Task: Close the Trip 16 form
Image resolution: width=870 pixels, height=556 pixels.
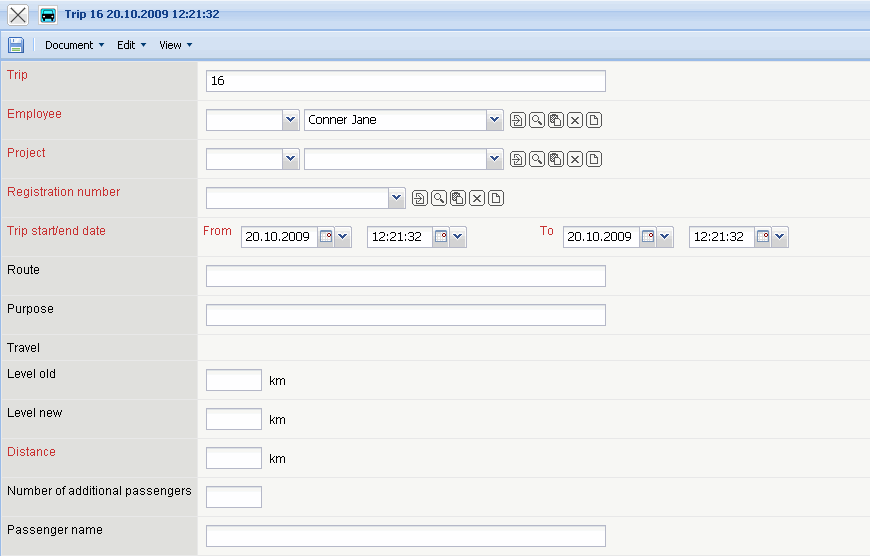Action: pos(18,15)
